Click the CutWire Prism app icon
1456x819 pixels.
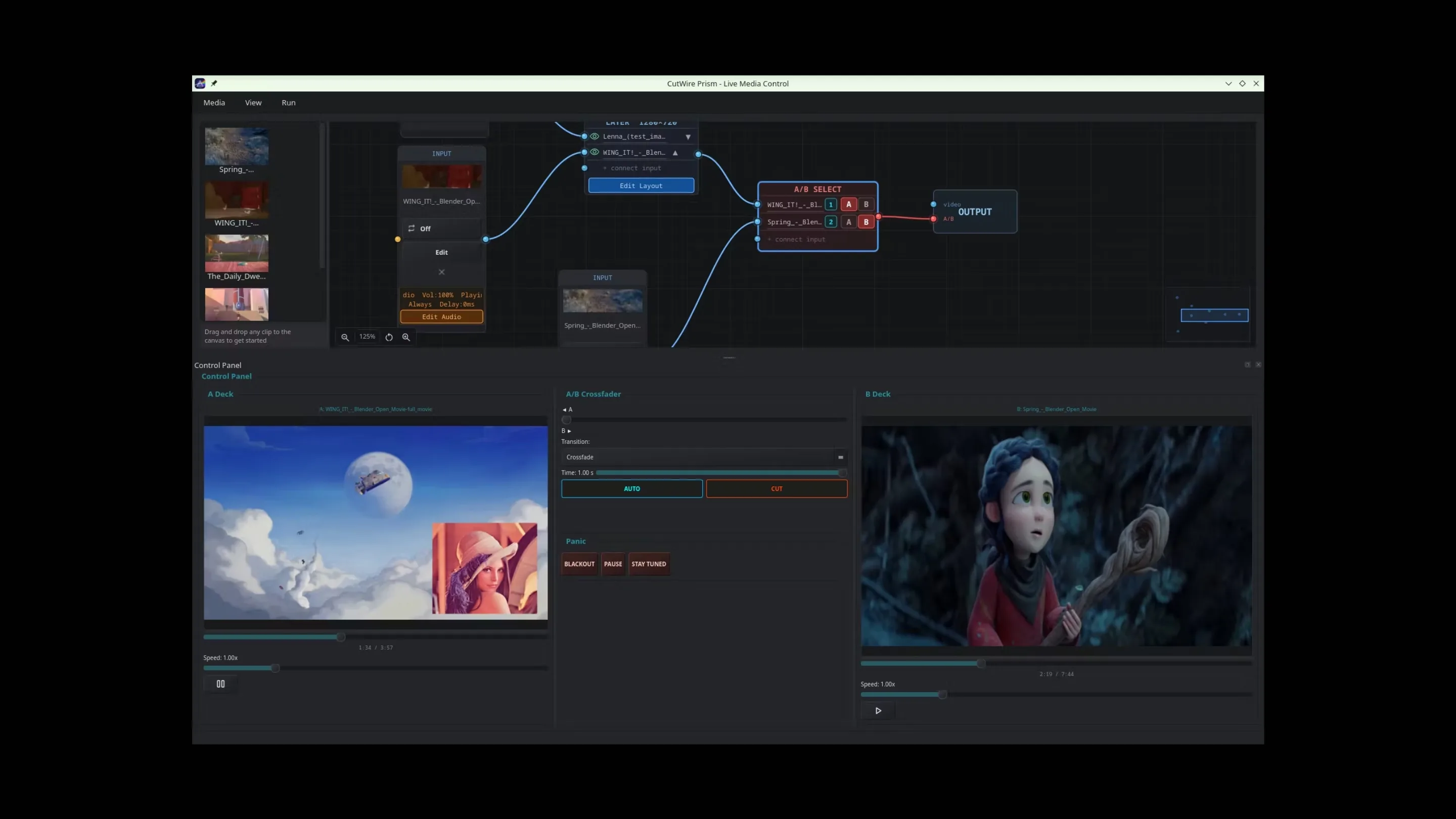(200, 83)
